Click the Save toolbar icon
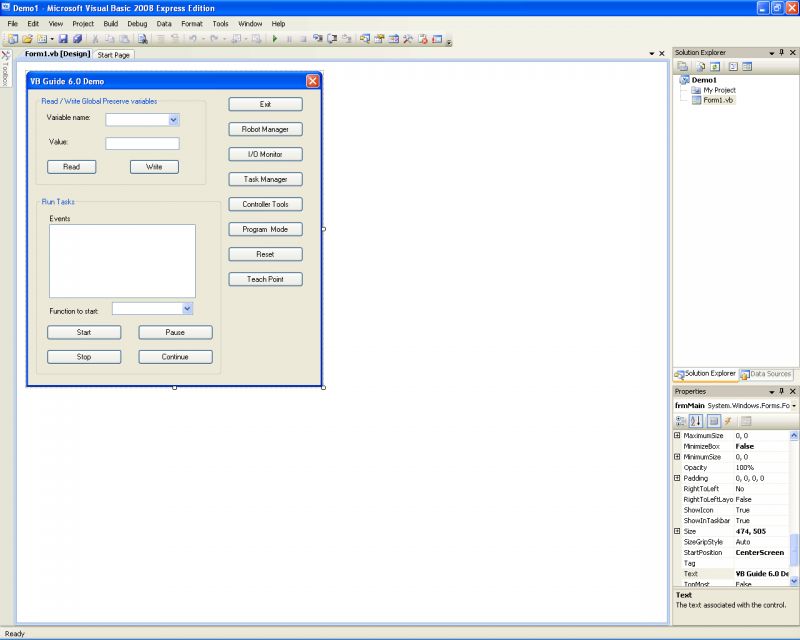Screen dimensions: 800x640 [x=63, y=39]
